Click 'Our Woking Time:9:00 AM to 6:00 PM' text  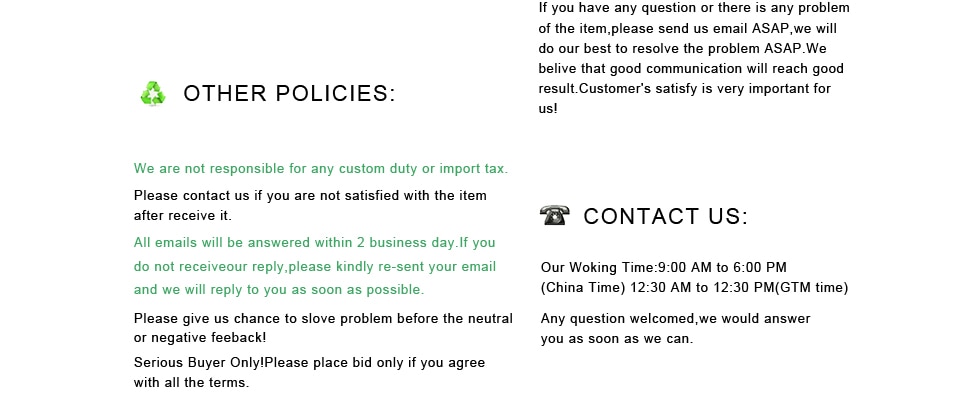click(x=664, y=268)
